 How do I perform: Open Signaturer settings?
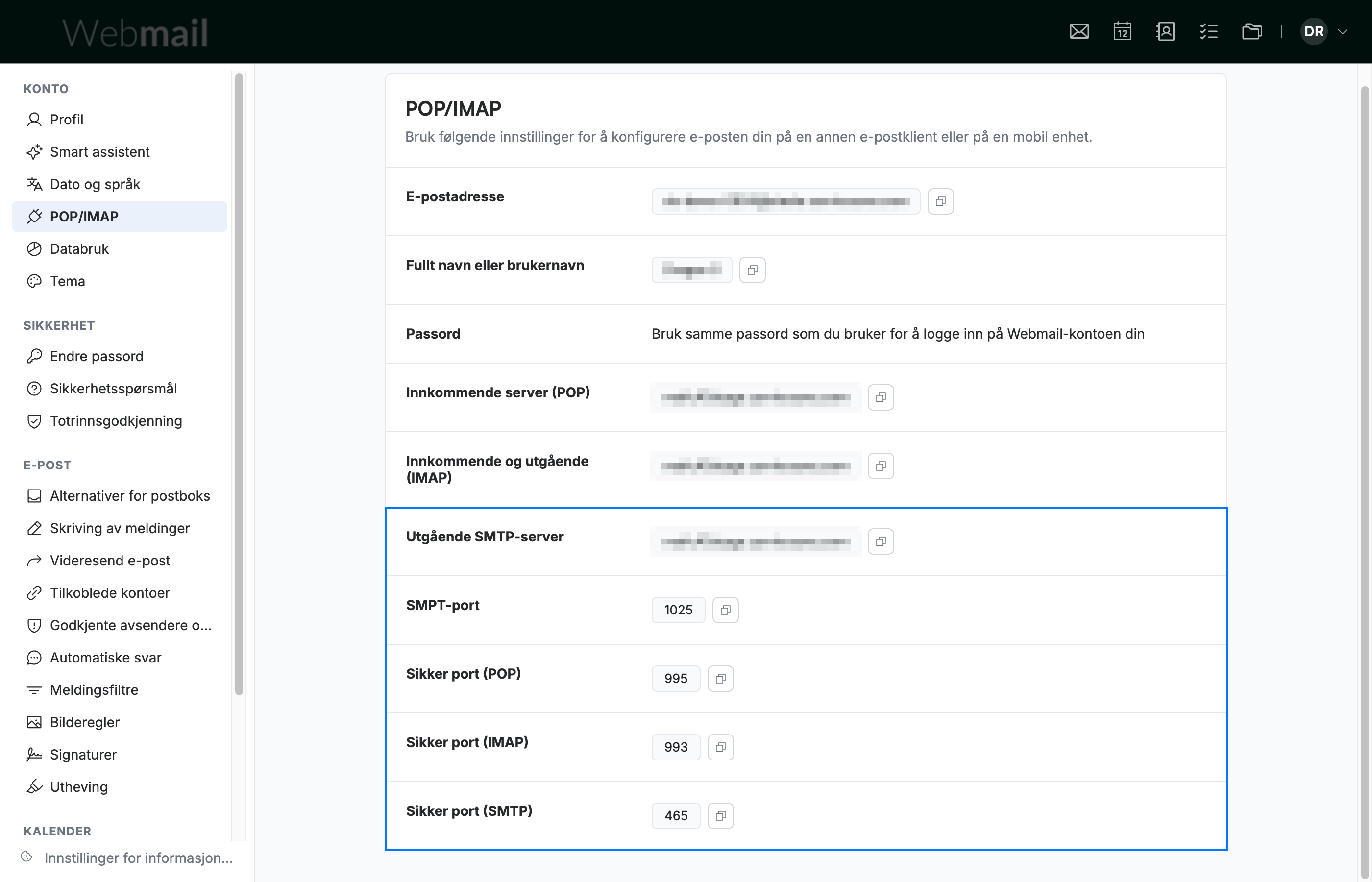(x=119, y=755)
